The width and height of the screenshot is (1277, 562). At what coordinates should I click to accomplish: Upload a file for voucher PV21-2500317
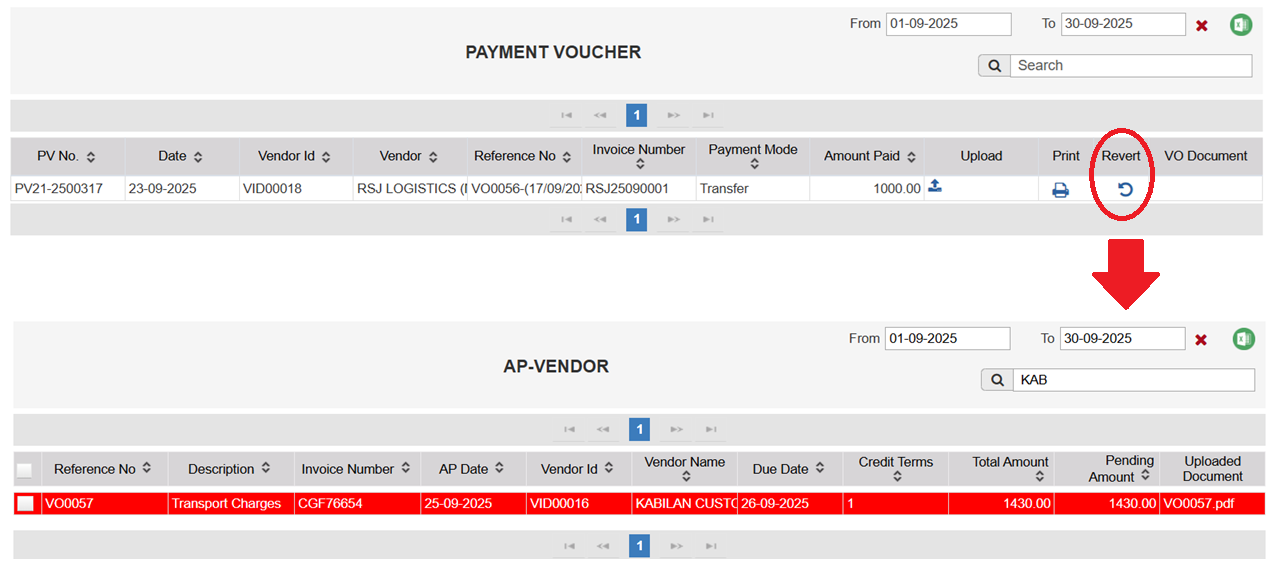935,185
